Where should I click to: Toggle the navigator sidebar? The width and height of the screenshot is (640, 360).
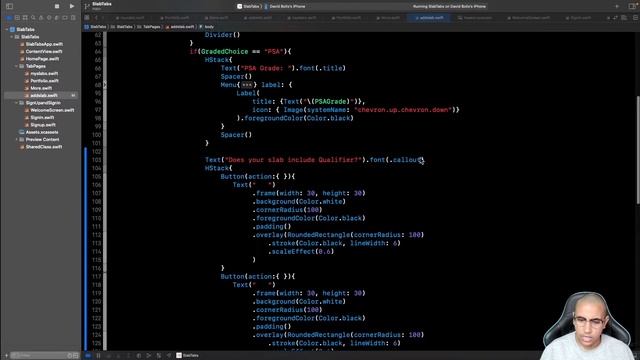[9, 7]
